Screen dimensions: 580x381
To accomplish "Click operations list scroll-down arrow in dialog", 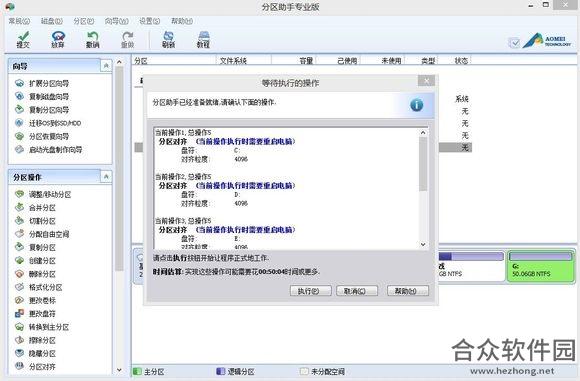I will tap(423, 245).
